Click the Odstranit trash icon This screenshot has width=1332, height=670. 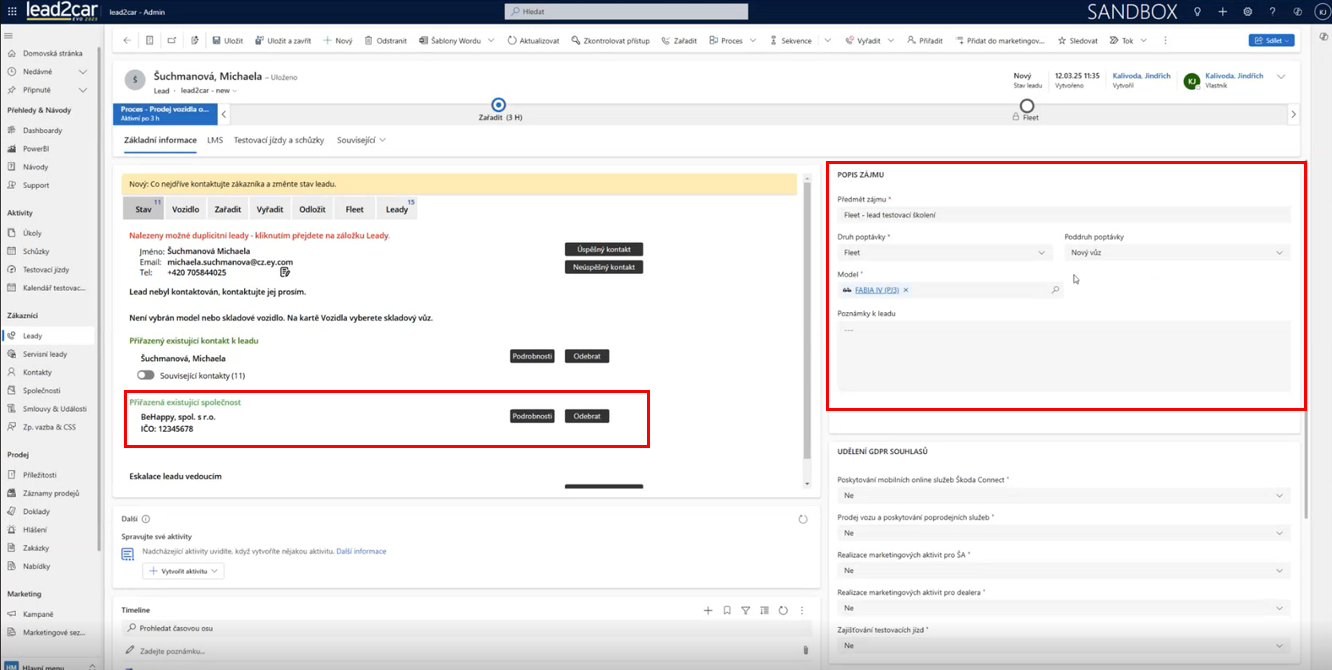(x=370, y=41)
